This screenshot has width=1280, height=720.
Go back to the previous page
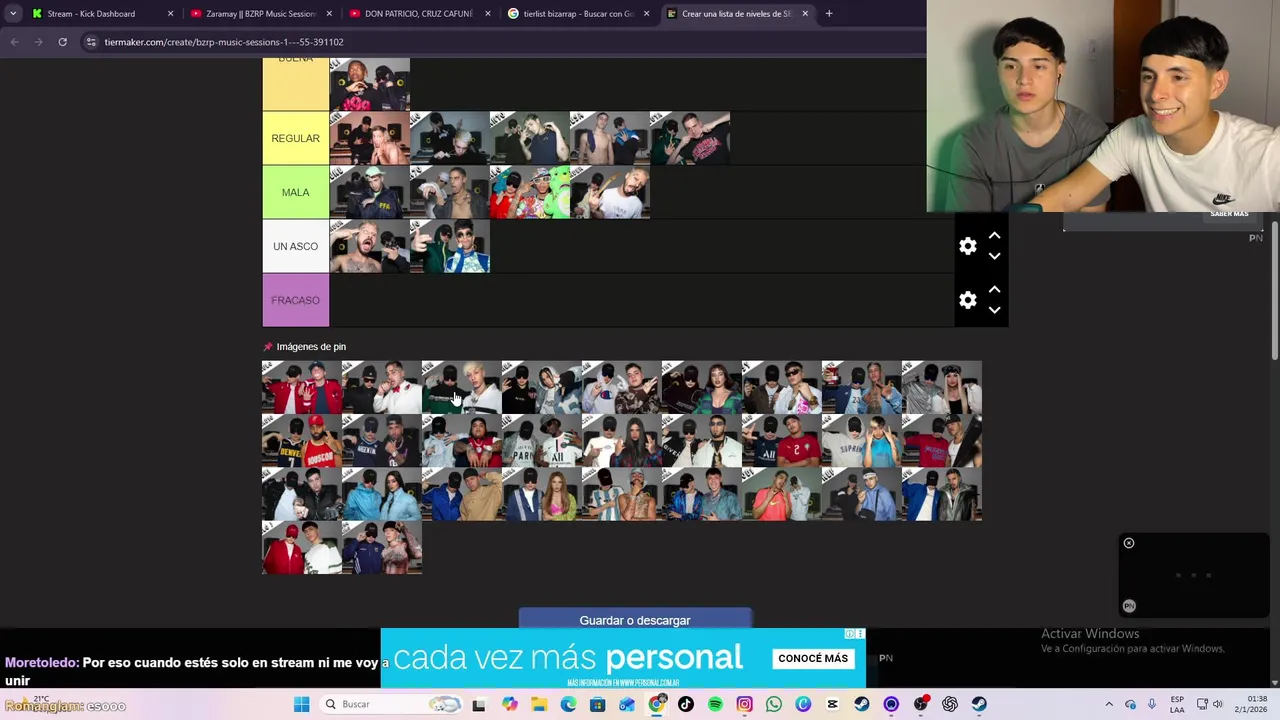pos(14,42)
